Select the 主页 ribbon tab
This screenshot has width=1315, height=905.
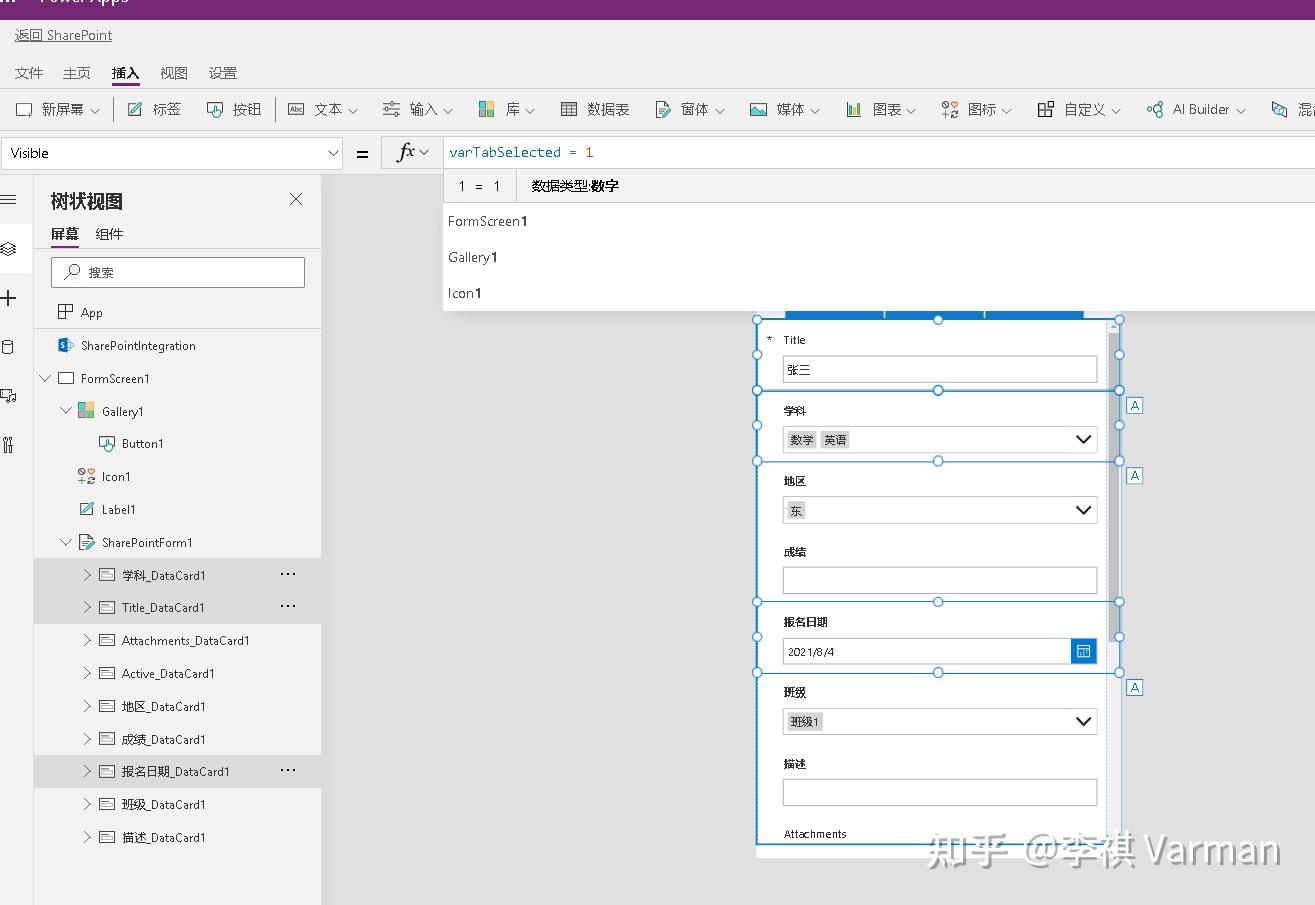coord(76,72)
